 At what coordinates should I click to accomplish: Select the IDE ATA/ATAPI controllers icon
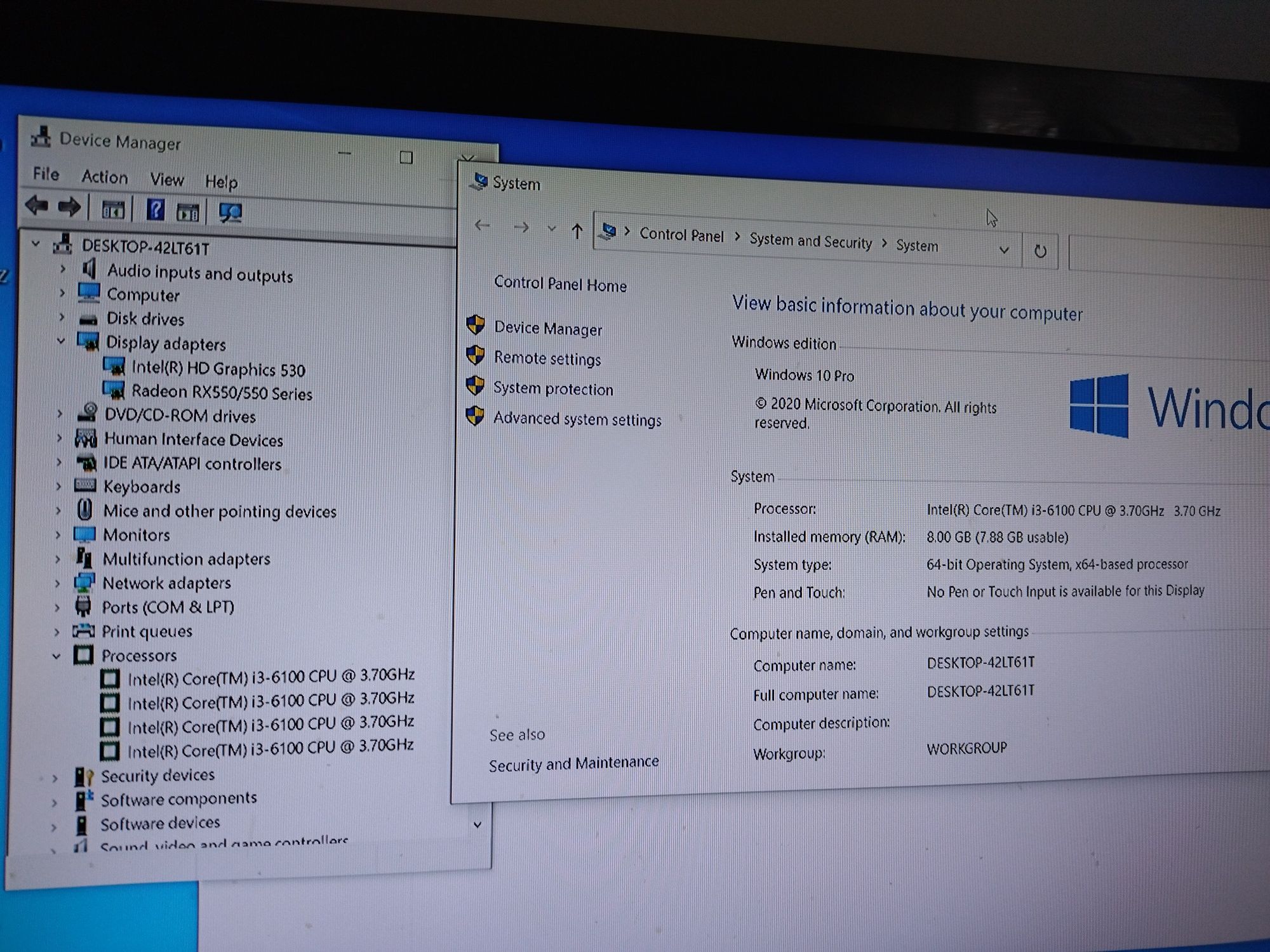tap(86, 462)
